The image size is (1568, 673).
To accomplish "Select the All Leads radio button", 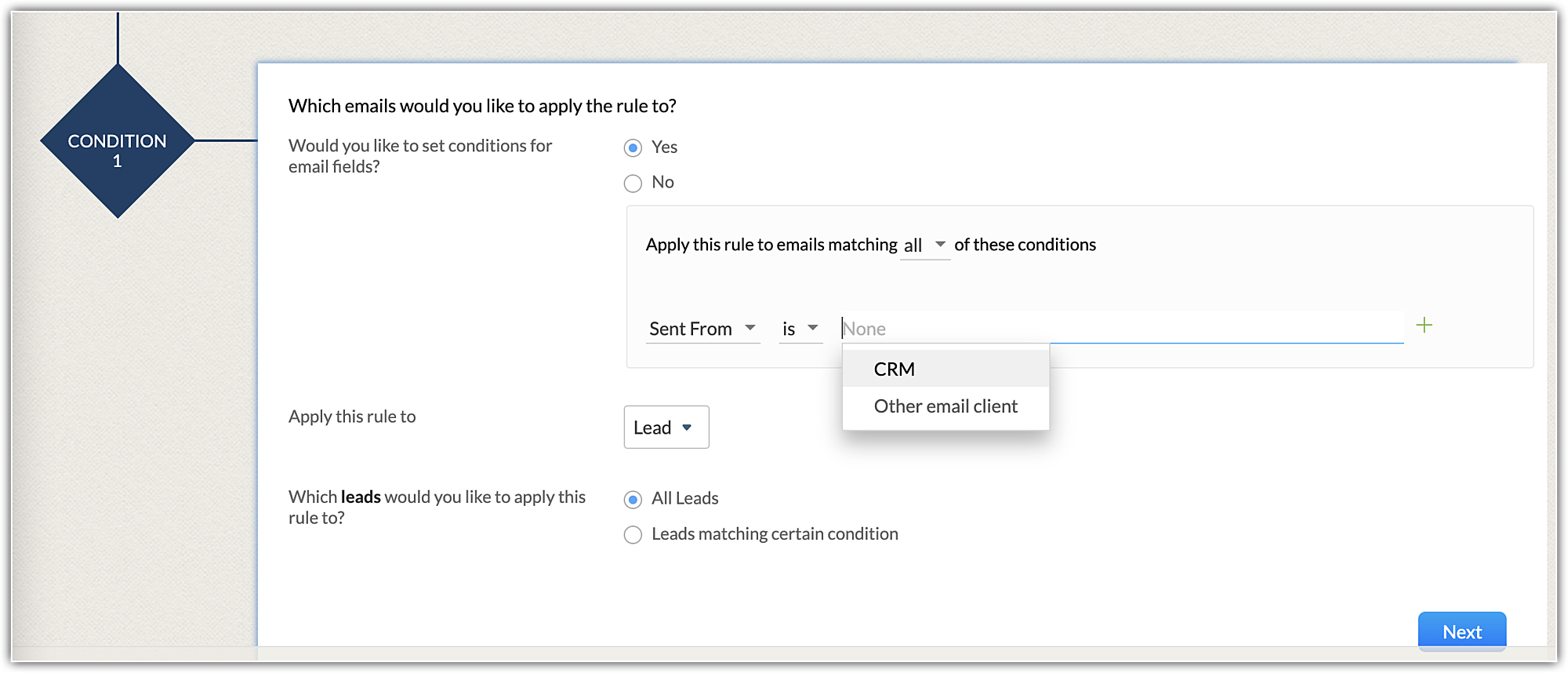I will (x=633, y=500).
